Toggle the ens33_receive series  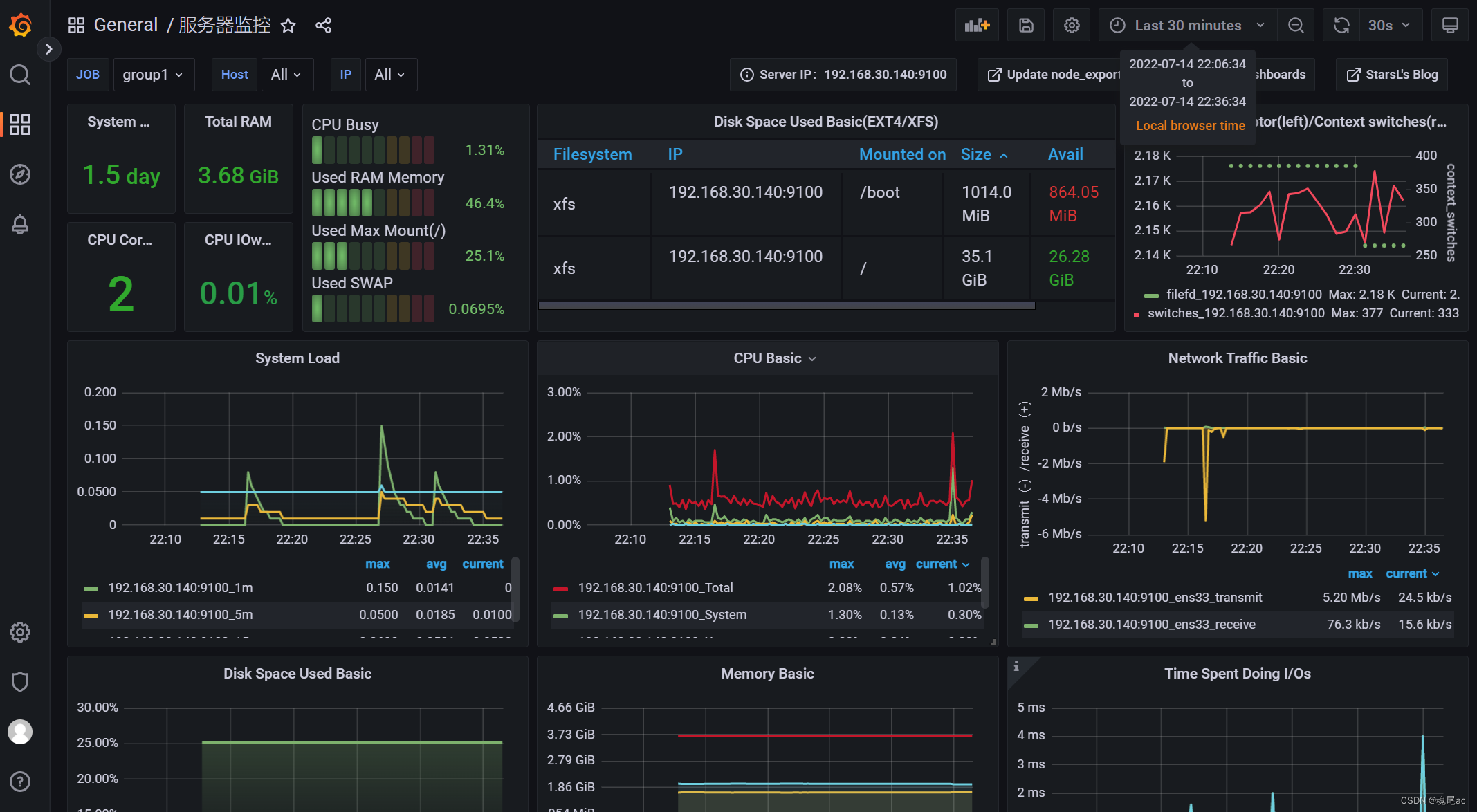tap(1151, 625)
